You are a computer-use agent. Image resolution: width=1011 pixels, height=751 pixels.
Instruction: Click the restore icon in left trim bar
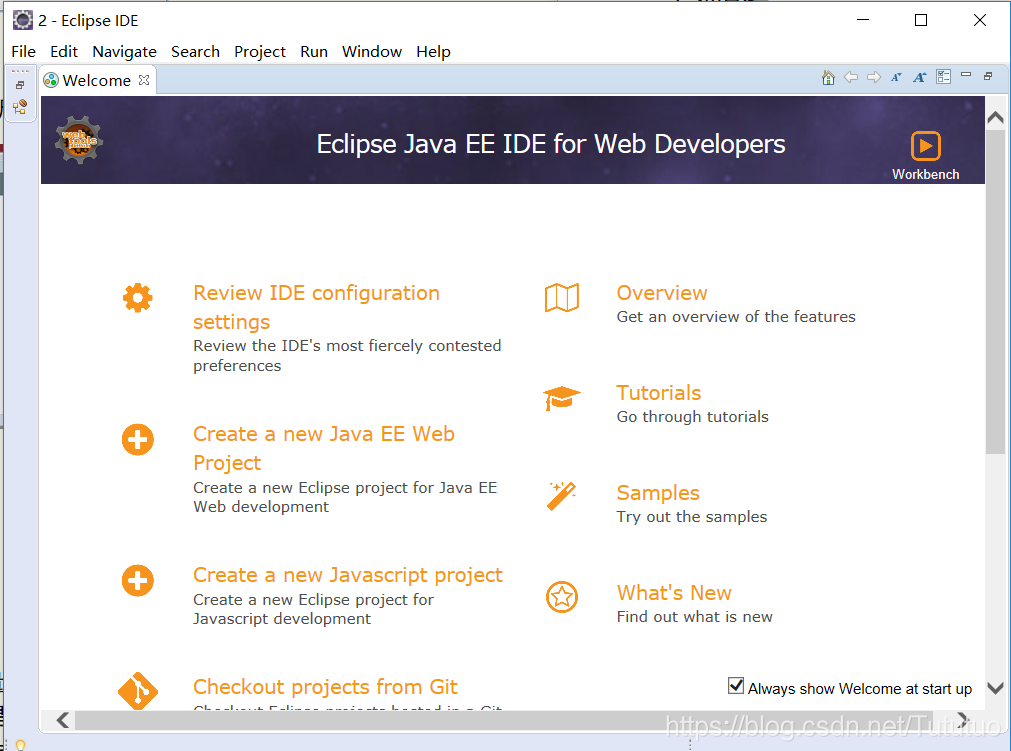20,85
